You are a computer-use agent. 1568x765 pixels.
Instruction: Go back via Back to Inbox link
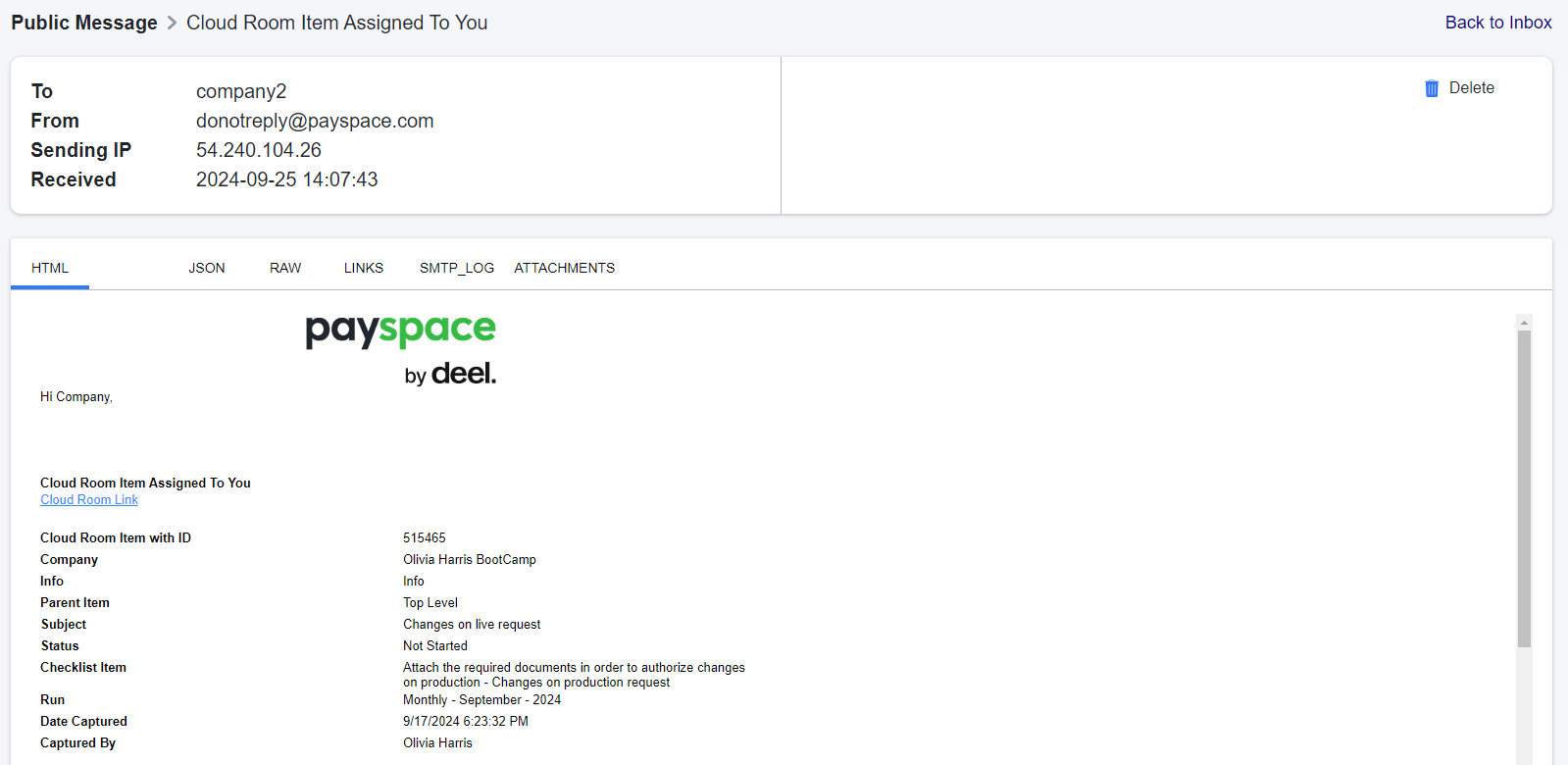(1497, 23)
